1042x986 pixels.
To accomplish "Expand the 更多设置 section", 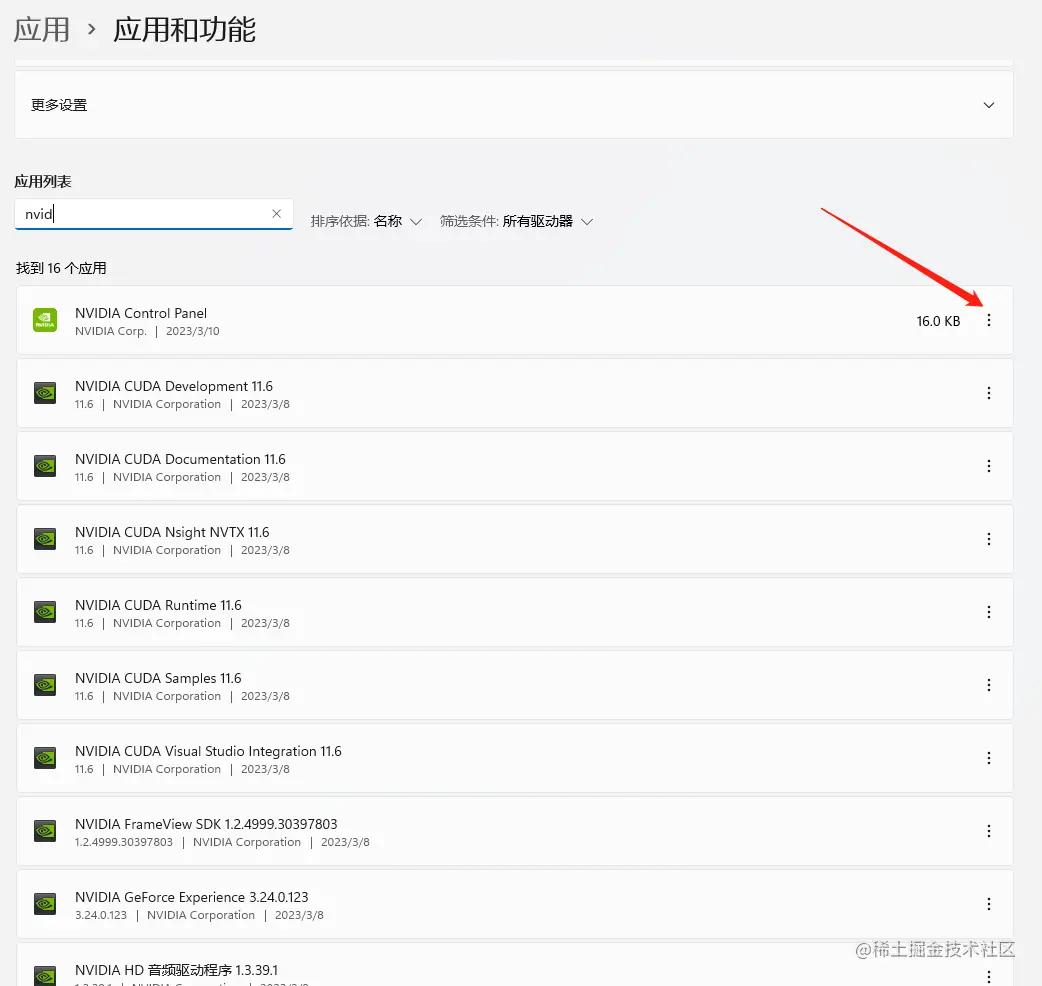I will click(988, 104).
